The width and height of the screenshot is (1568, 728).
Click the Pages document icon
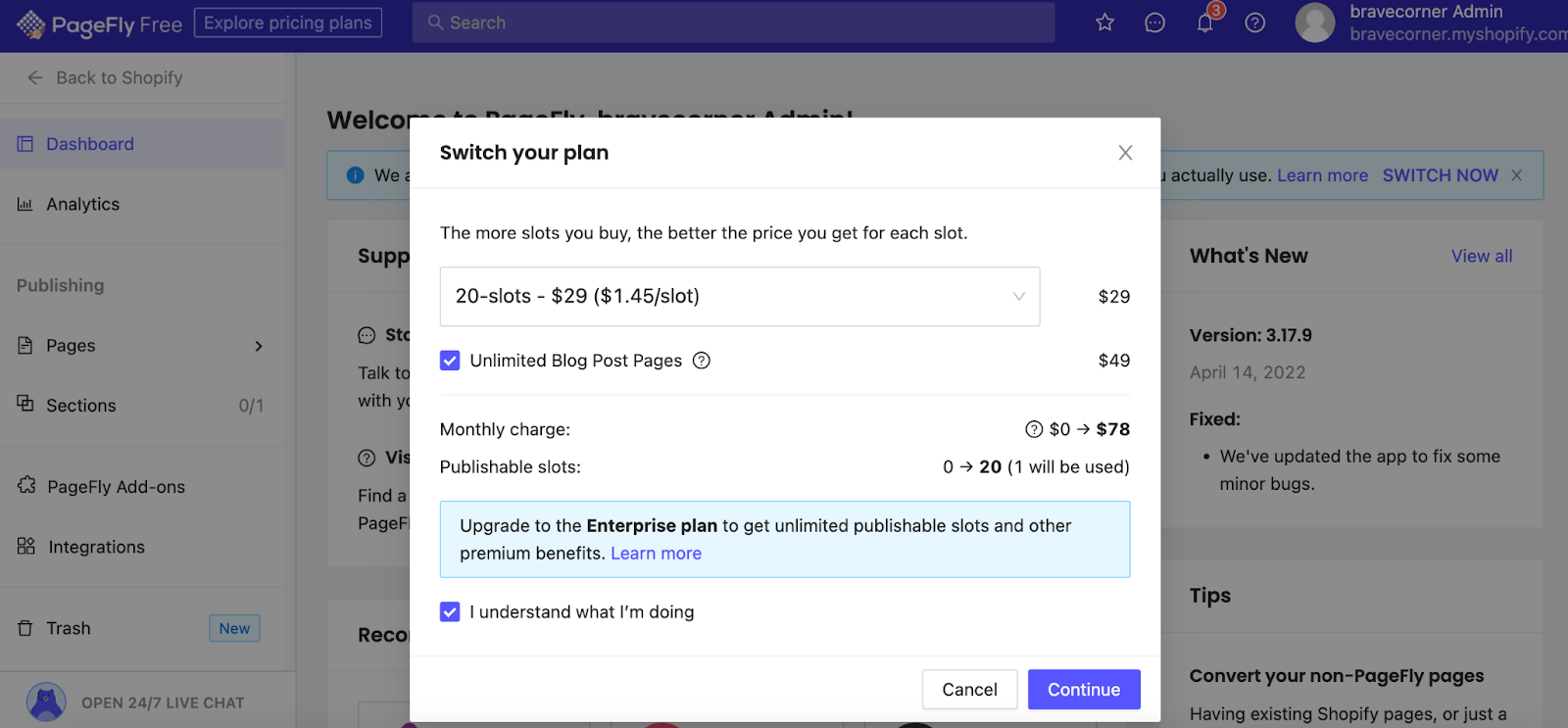click(25, 345)
